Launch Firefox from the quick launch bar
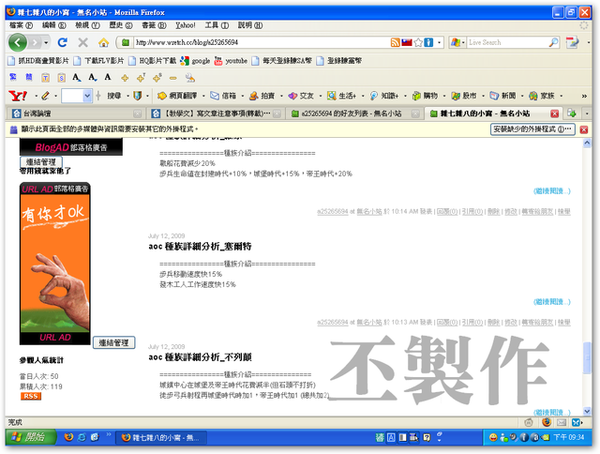 [69, 437]
